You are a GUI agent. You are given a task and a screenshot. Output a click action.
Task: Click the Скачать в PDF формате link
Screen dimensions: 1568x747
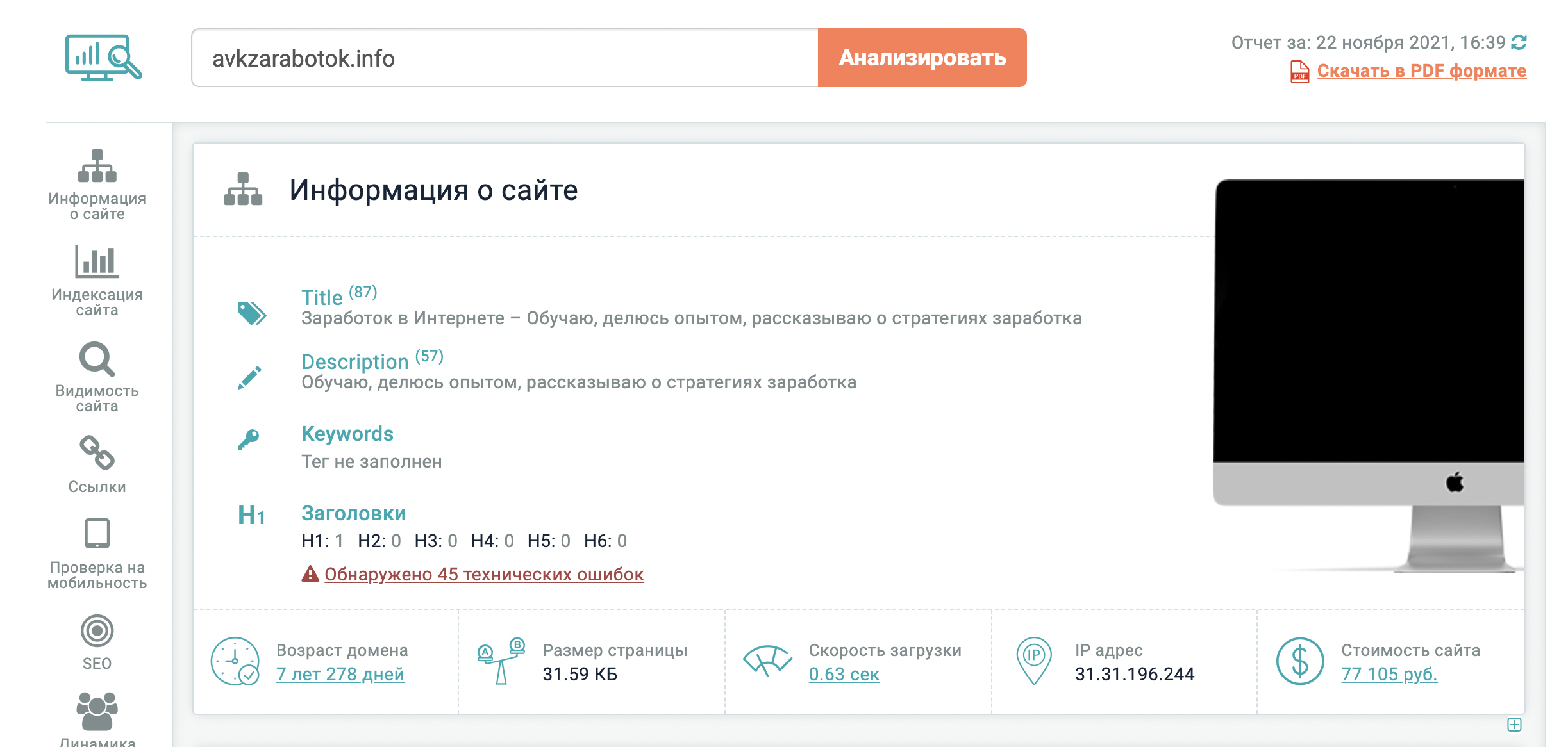click(1421, 71)
